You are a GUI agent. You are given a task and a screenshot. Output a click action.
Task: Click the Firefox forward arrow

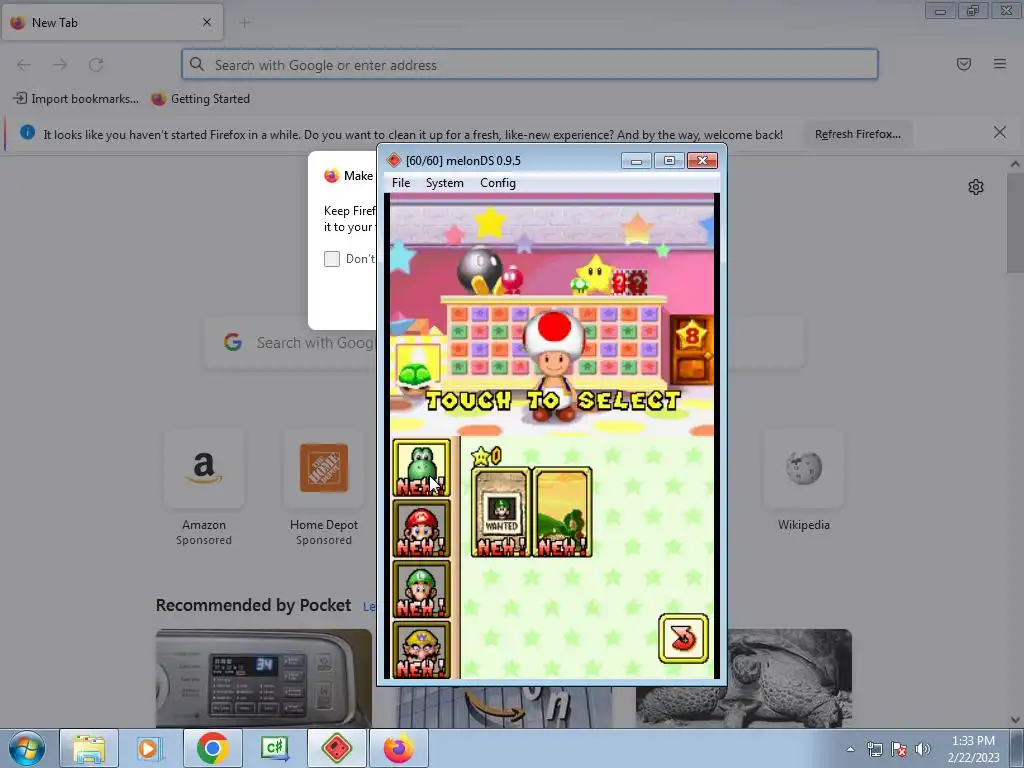click(x=60, y=65)
